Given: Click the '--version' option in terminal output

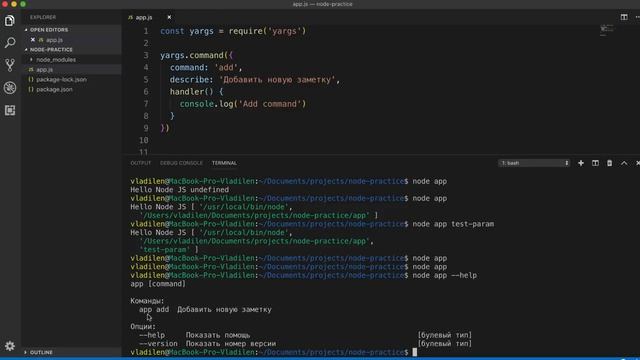Looking at the screenshot, I should click(158, 344).
